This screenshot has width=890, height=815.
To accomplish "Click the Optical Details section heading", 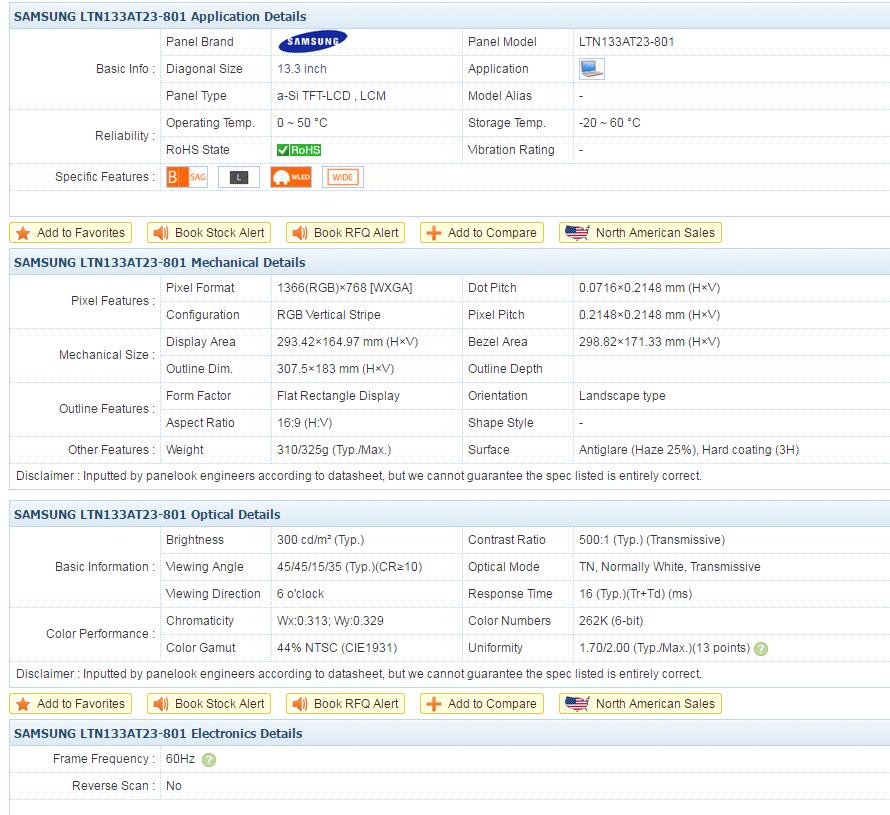I will coord(147,514).
